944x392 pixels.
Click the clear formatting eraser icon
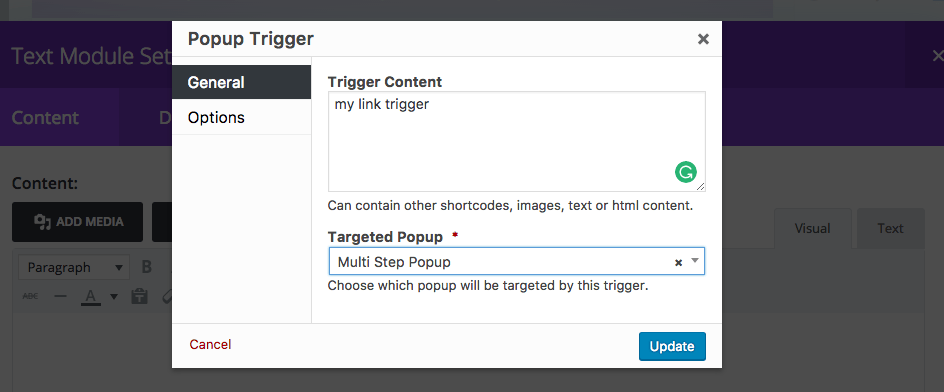point(167,296)
